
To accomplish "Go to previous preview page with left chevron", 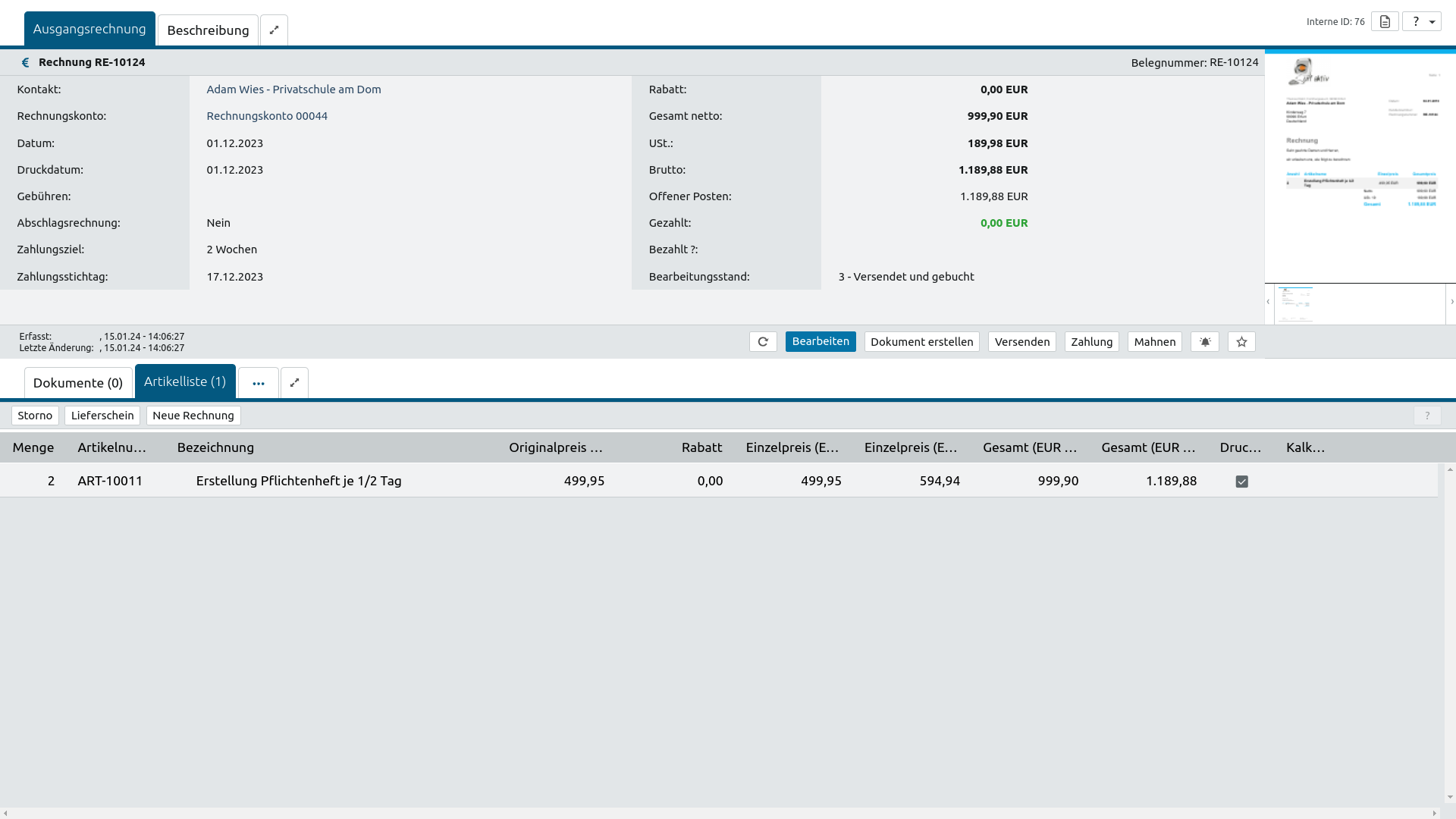I will pos(1268,302).
